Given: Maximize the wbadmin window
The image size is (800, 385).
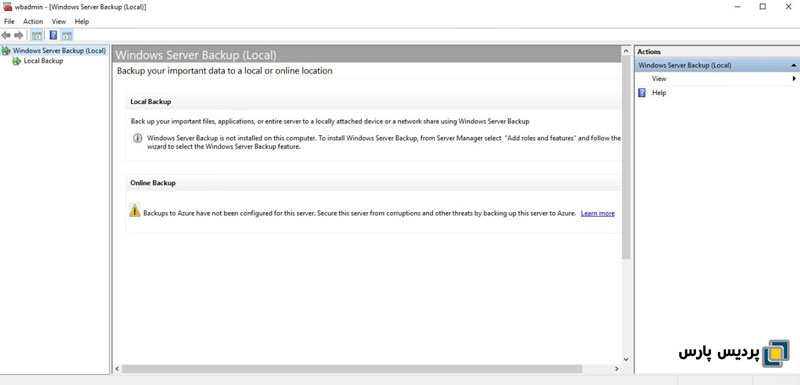Looking at the screenshot, I should pos(763,7).
